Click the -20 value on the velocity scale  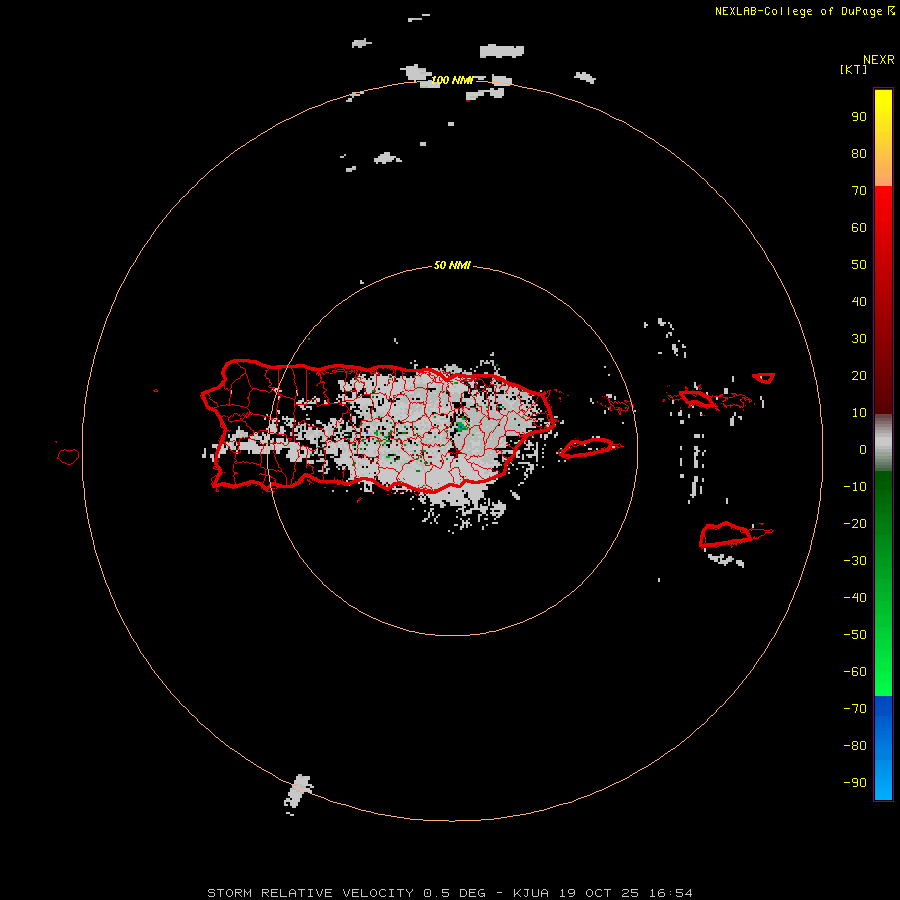(855, 524)
